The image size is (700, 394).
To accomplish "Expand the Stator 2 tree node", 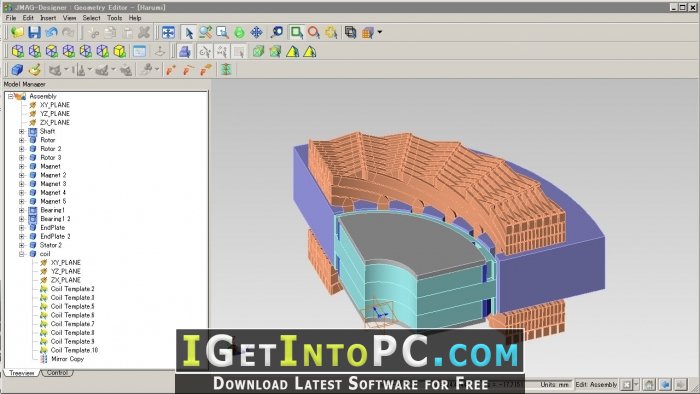I will pos(21,245).
